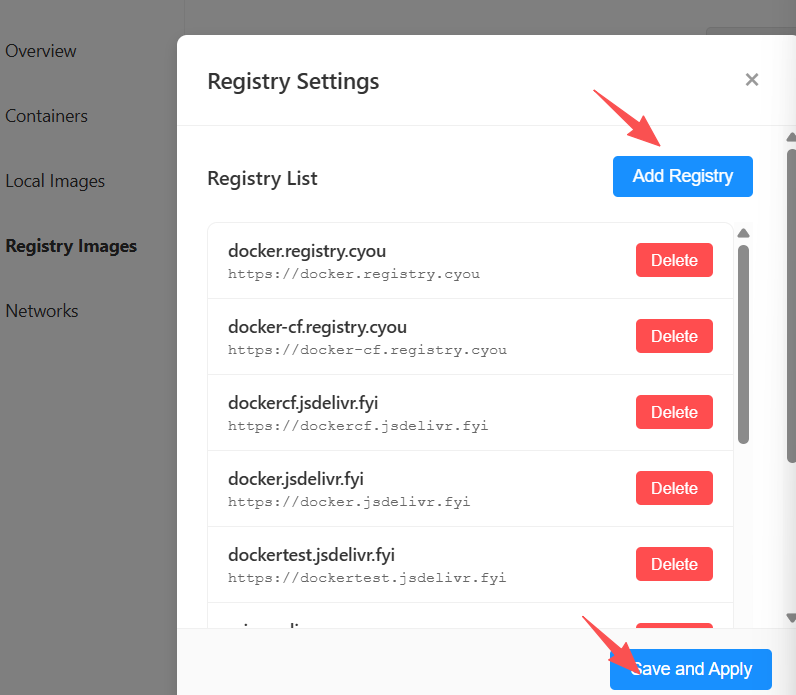Close the Registry Settings dialog
This screenshot has width=796, height=695.
(752, 80)
